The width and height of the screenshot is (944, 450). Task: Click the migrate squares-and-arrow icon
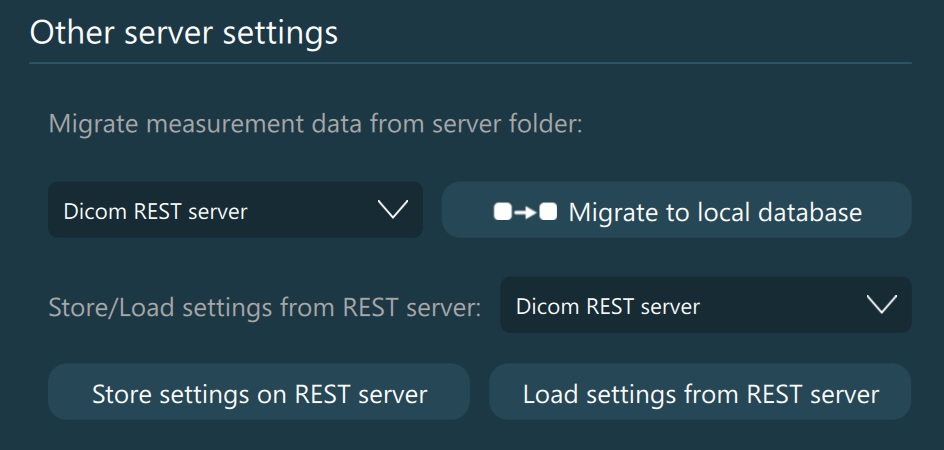tap(525, 212)
